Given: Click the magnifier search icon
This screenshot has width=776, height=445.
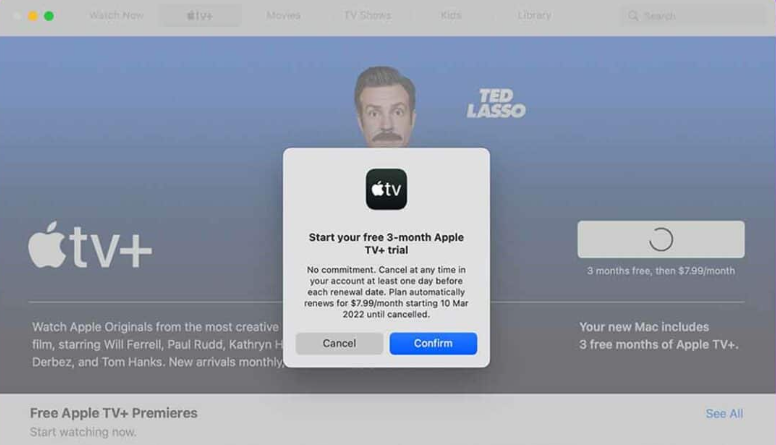Looking at the screenshot, I should [633, 16].
